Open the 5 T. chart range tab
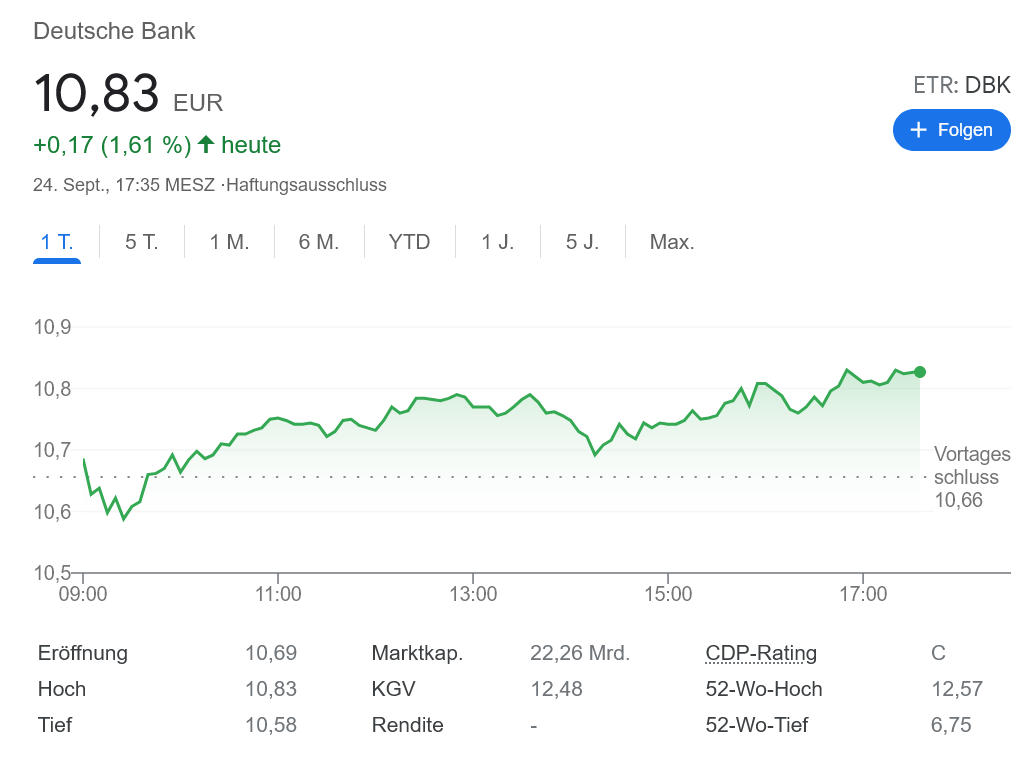 point(141,241)
